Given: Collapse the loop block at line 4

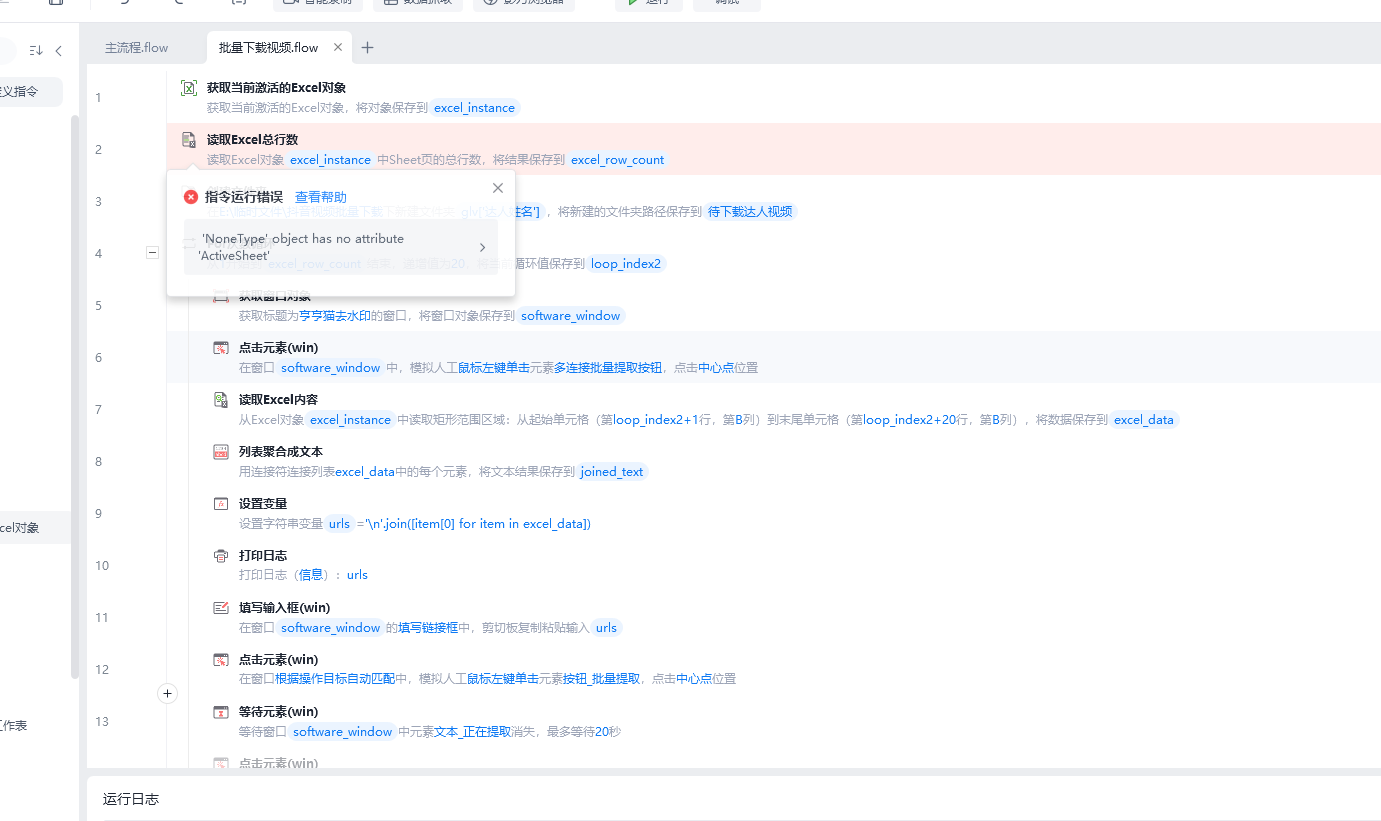Looking at the screenshot, I should [x=152, y=253].
